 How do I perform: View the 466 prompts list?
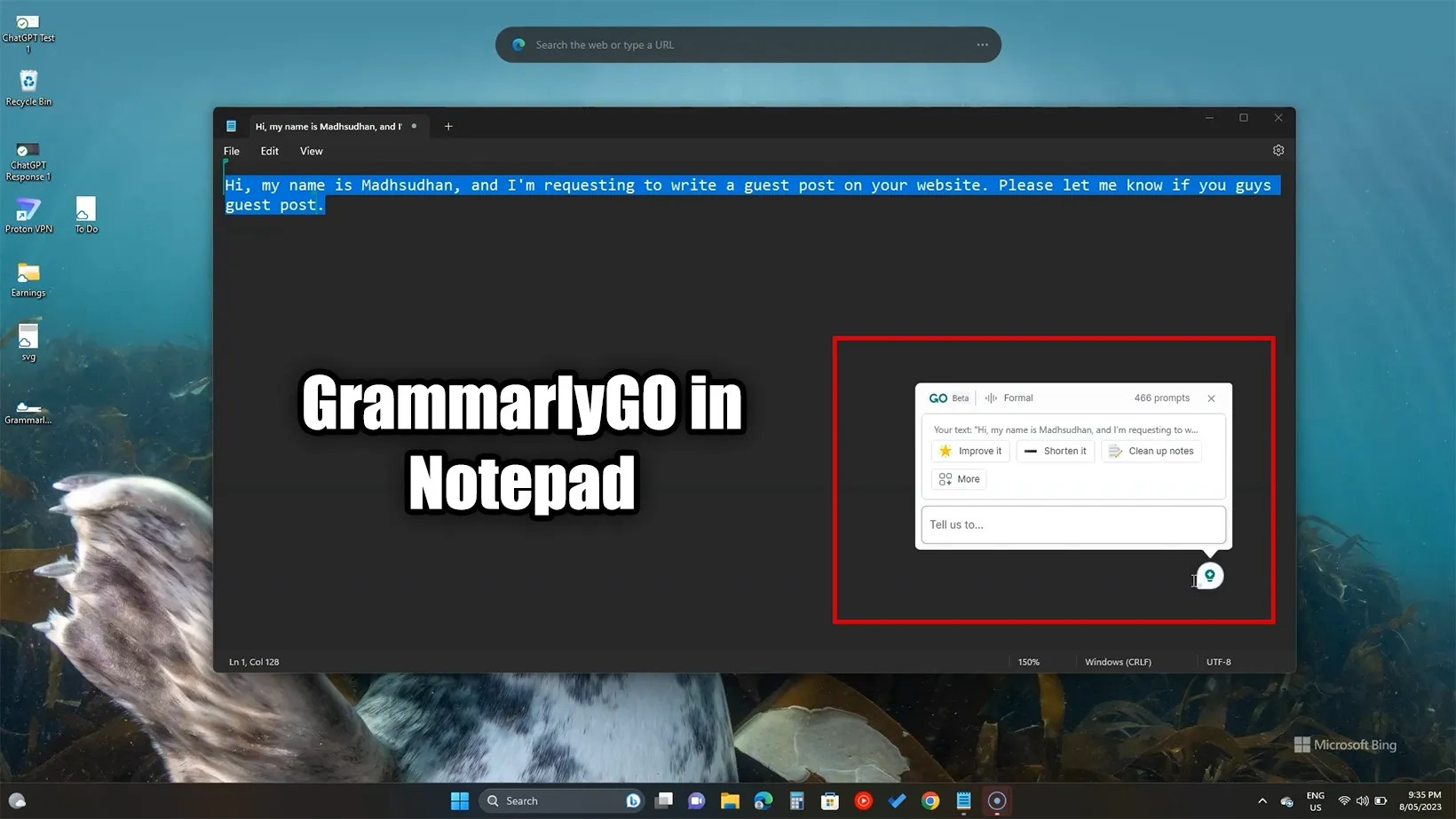coord(1161,398)
